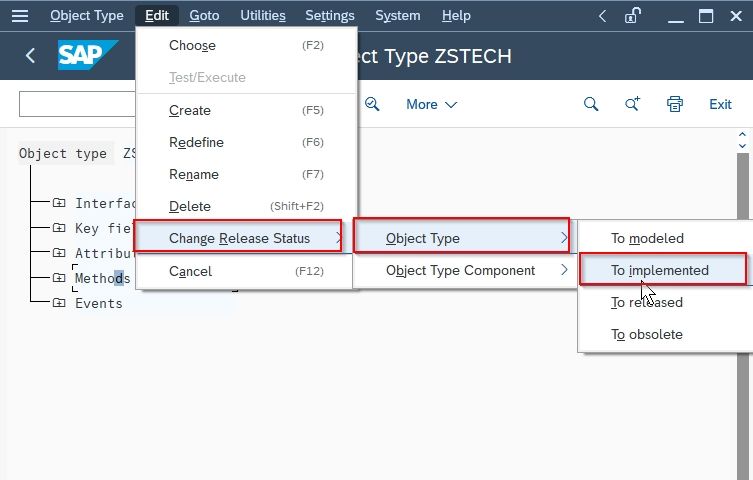This screenshot has height=480, width=753.
Task: Open the Utilities menu
Action: tap(263, 16)
